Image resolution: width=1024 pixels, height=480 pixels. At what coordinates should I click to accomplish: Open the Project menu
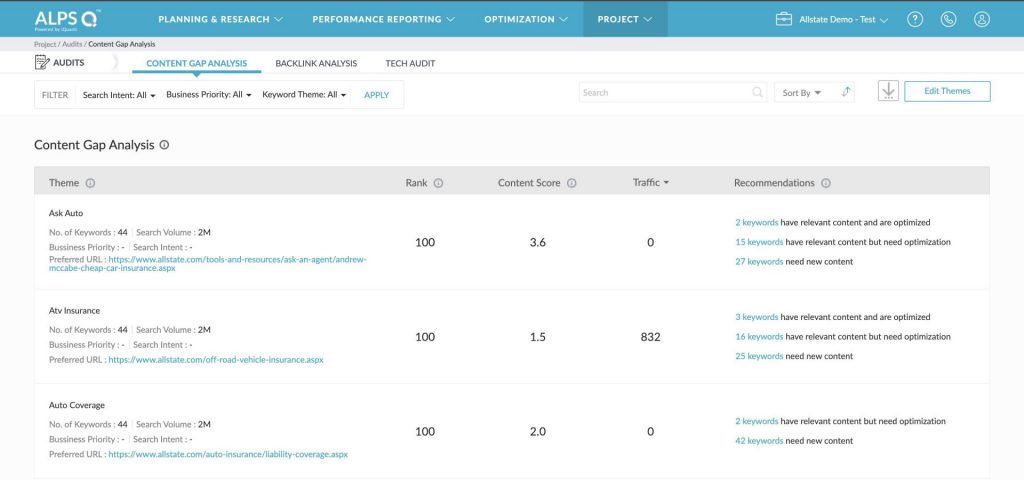(x=625, y=19)
